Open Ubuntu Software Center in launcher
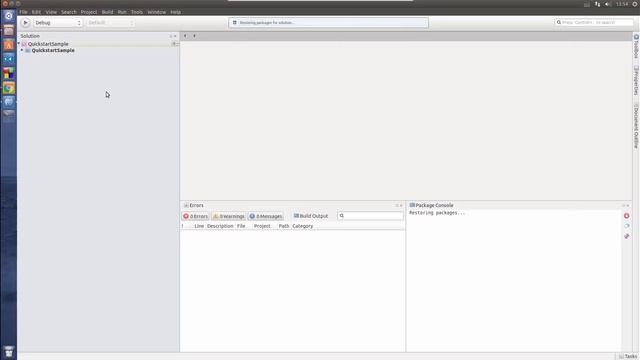Image resolution: width=640 pixels, height=360 pixels. [9, 45]
